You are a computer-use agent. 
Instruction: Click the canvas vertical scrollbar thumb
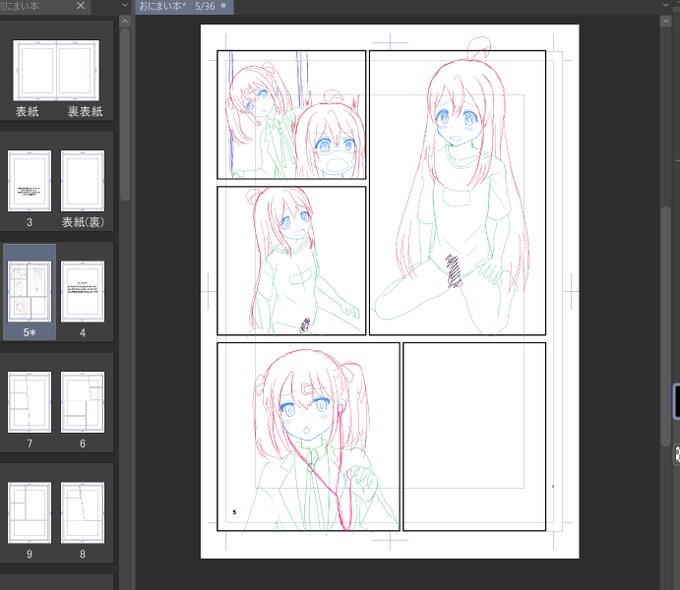pos(666,326)
